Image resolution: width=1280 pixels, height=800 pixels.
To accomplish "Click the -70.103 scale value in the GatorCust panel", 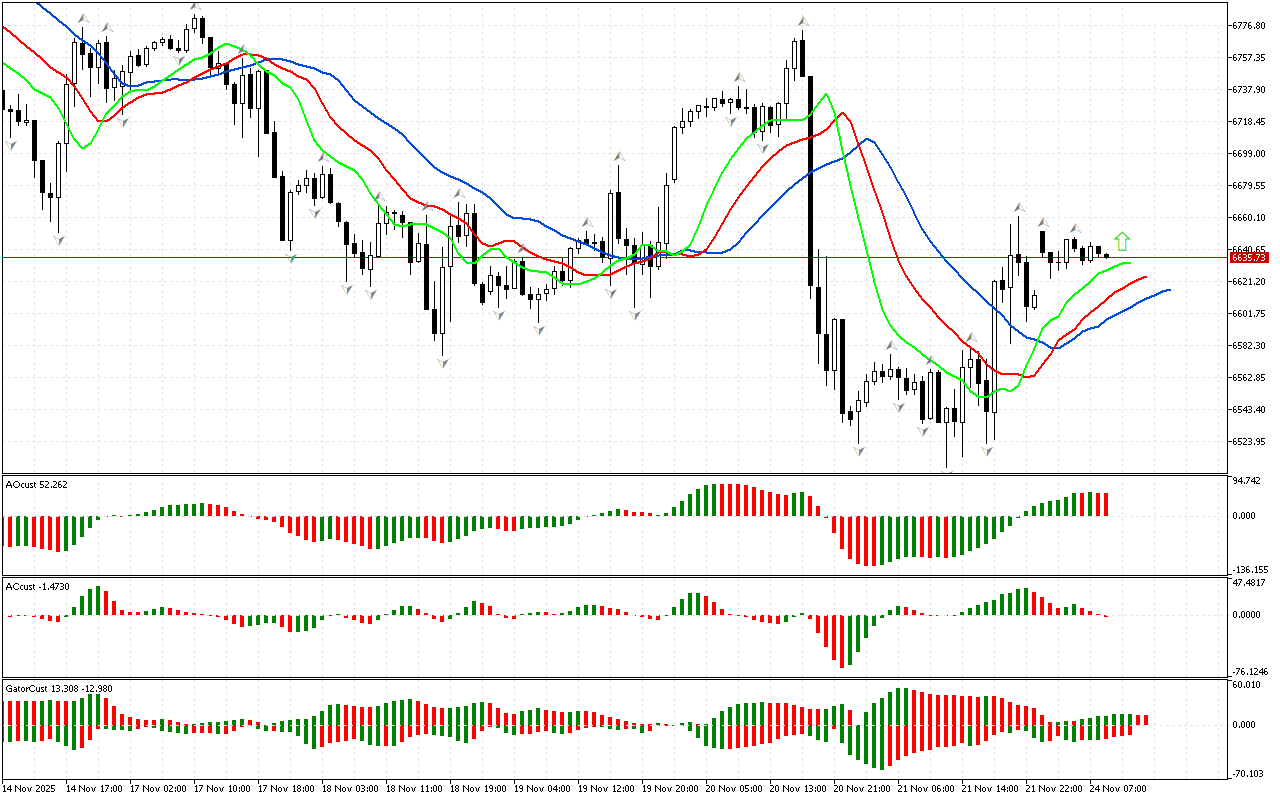I will [1249, 773].
